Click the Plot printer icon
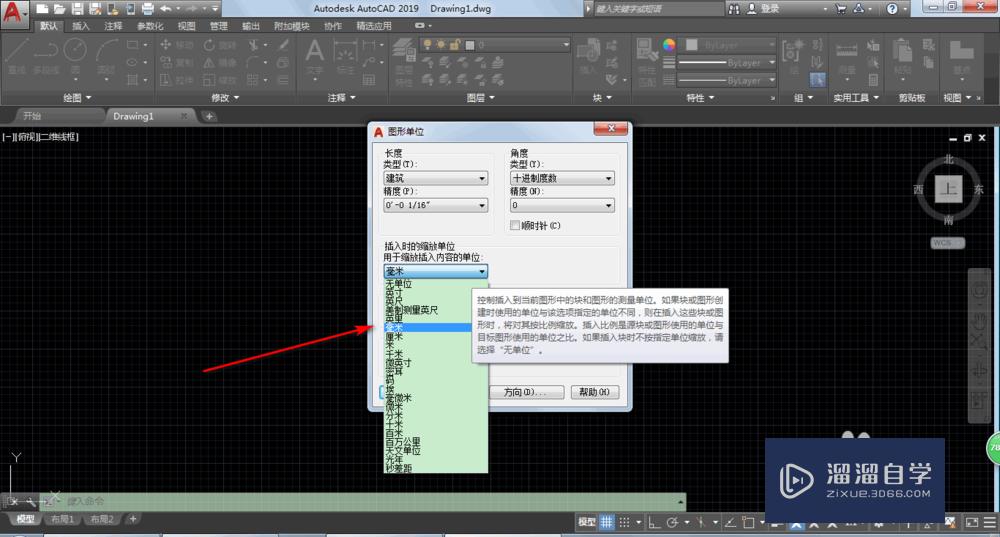1000x537 pixels. click(x=147, y=9)
